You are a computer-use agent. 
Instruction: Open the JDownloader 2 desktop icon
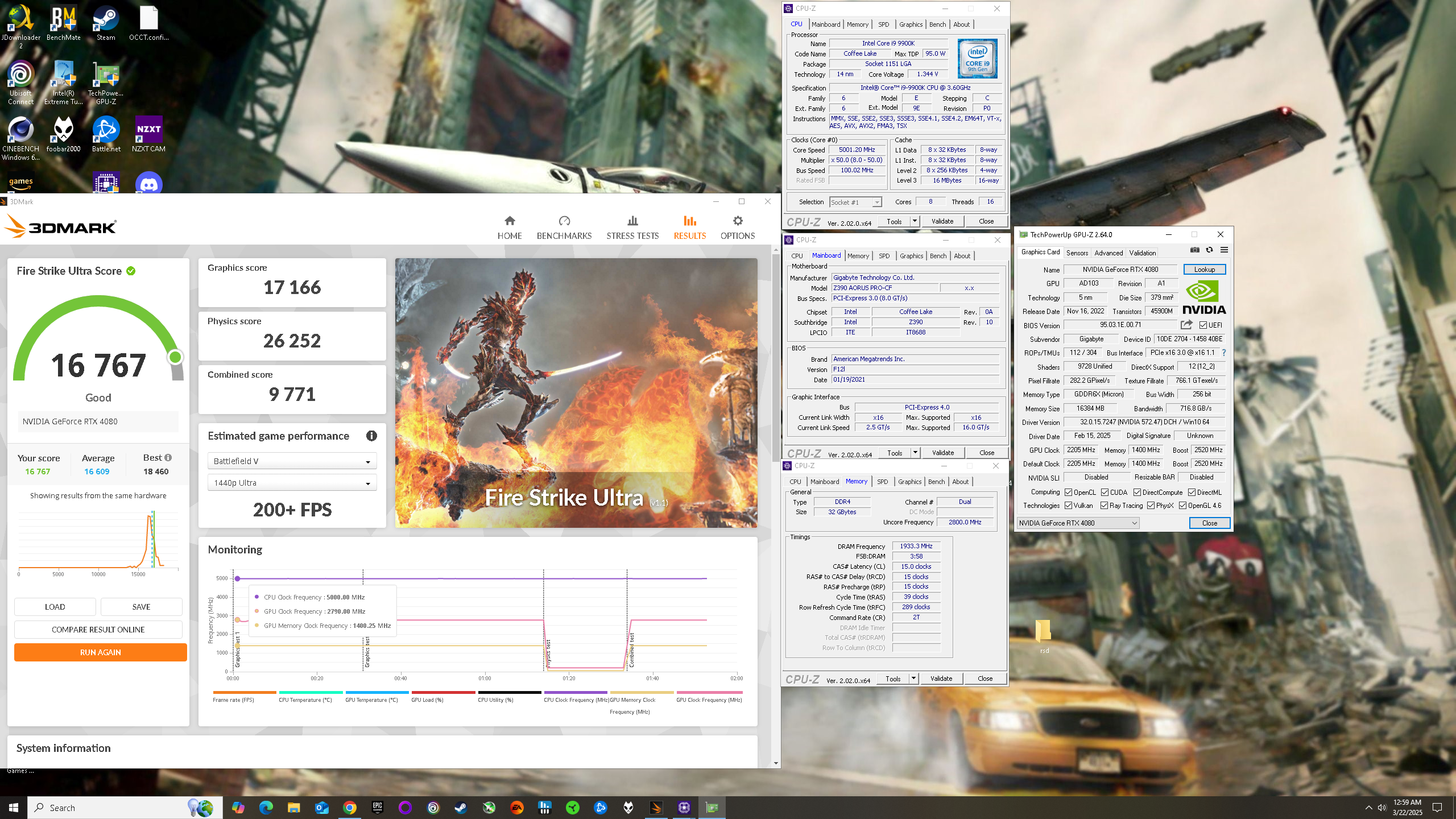coord(20,26)
